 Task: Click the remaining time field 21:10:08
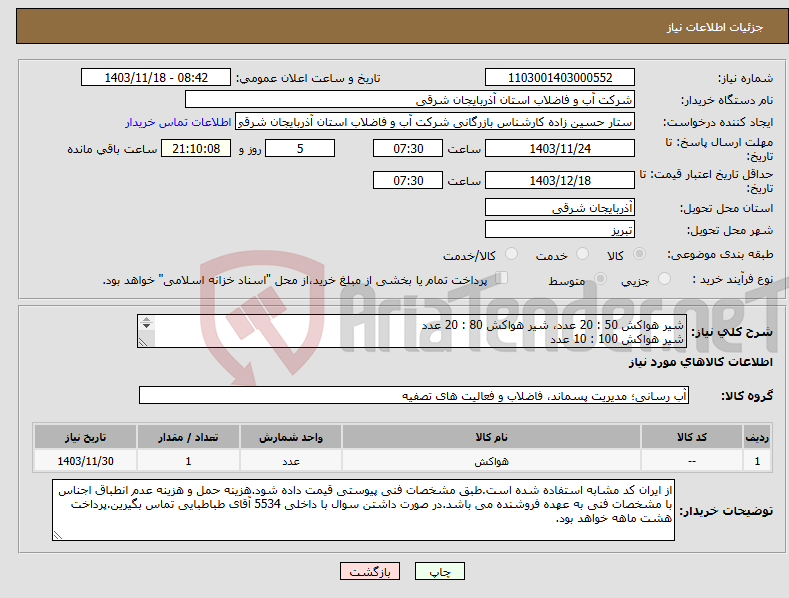click(196, 148)
